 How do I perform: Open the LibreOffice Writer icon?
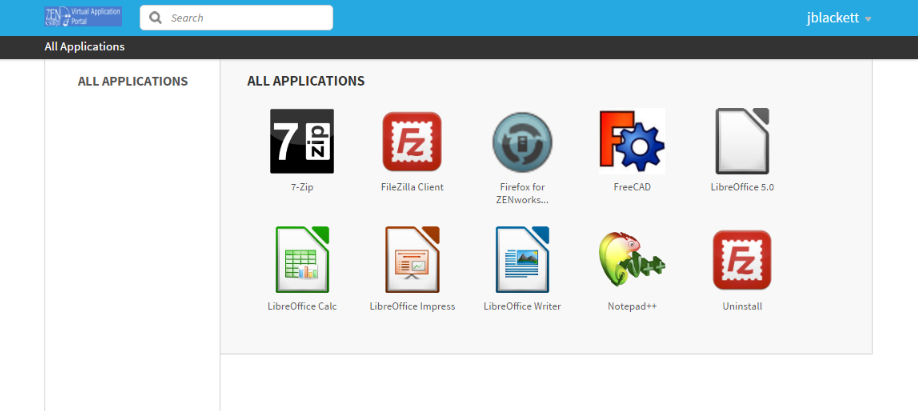[522, 259]
